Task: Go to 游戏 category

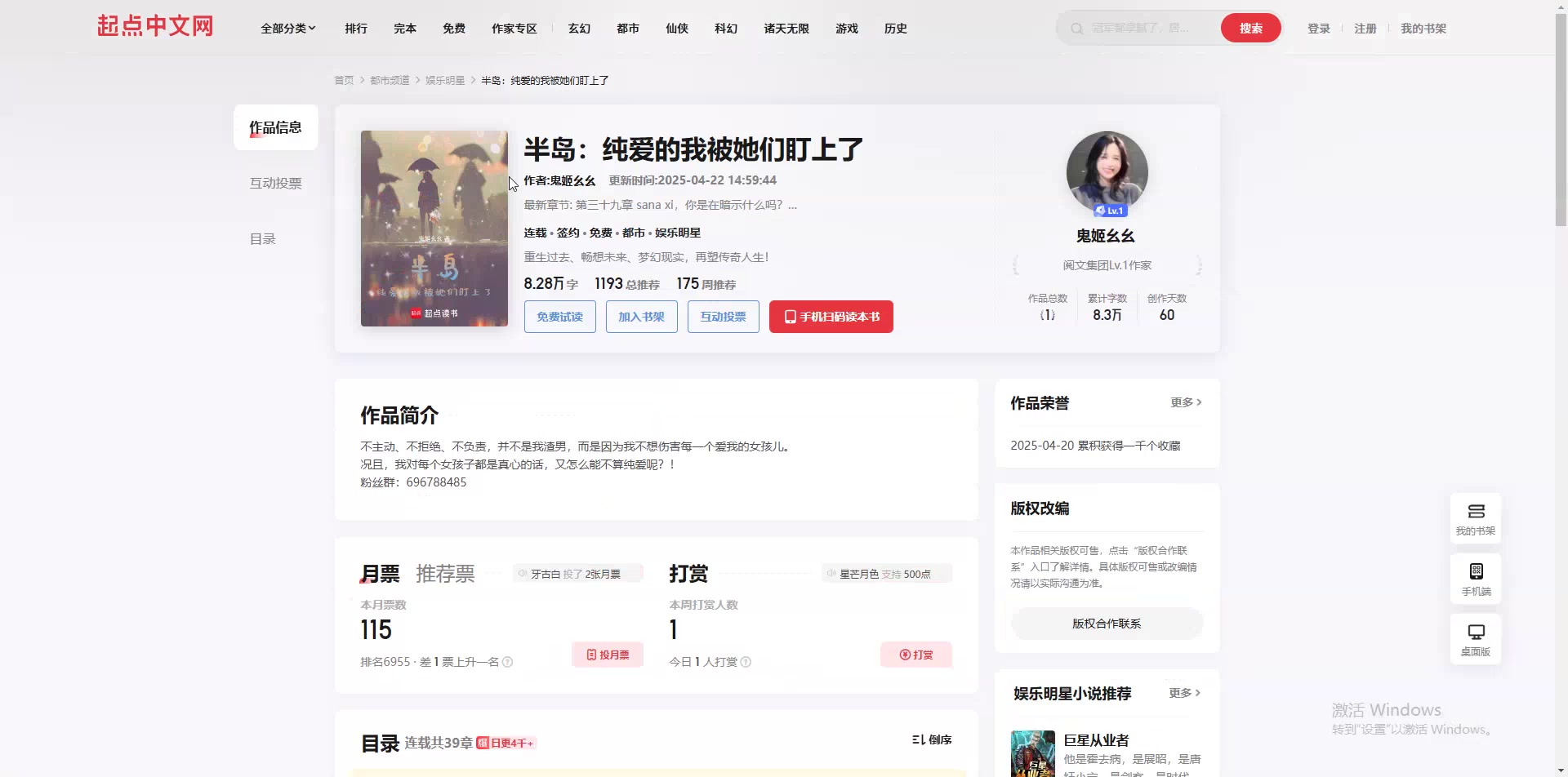Action: [847, 29]
